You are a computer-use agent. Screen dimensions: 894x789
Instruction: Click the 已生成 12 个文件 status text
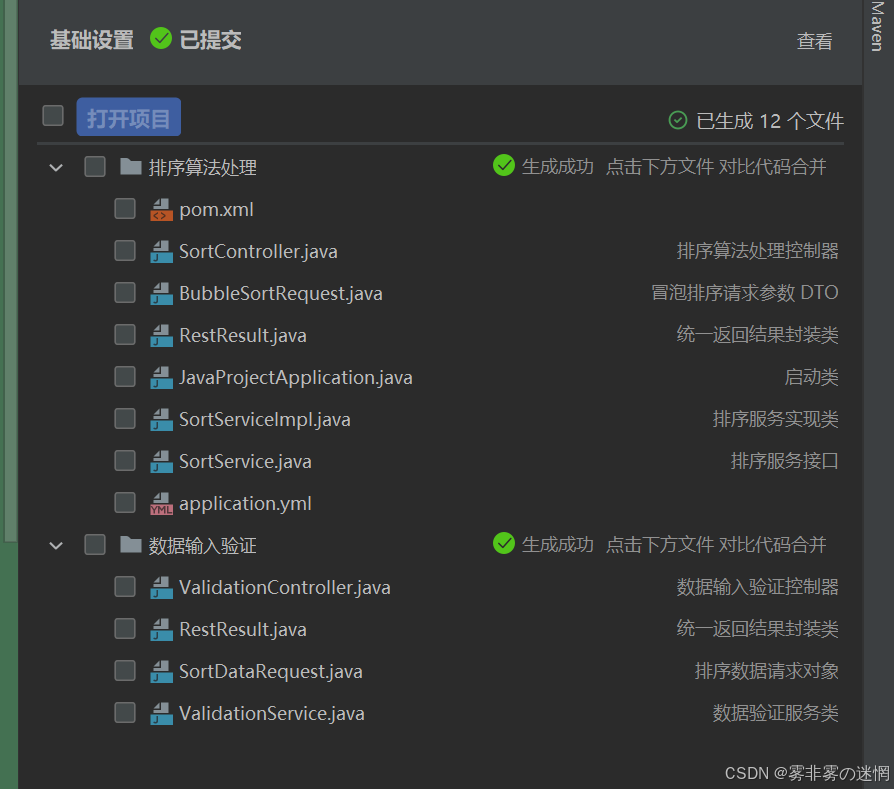pyautogui.click(x=770, y=121)
